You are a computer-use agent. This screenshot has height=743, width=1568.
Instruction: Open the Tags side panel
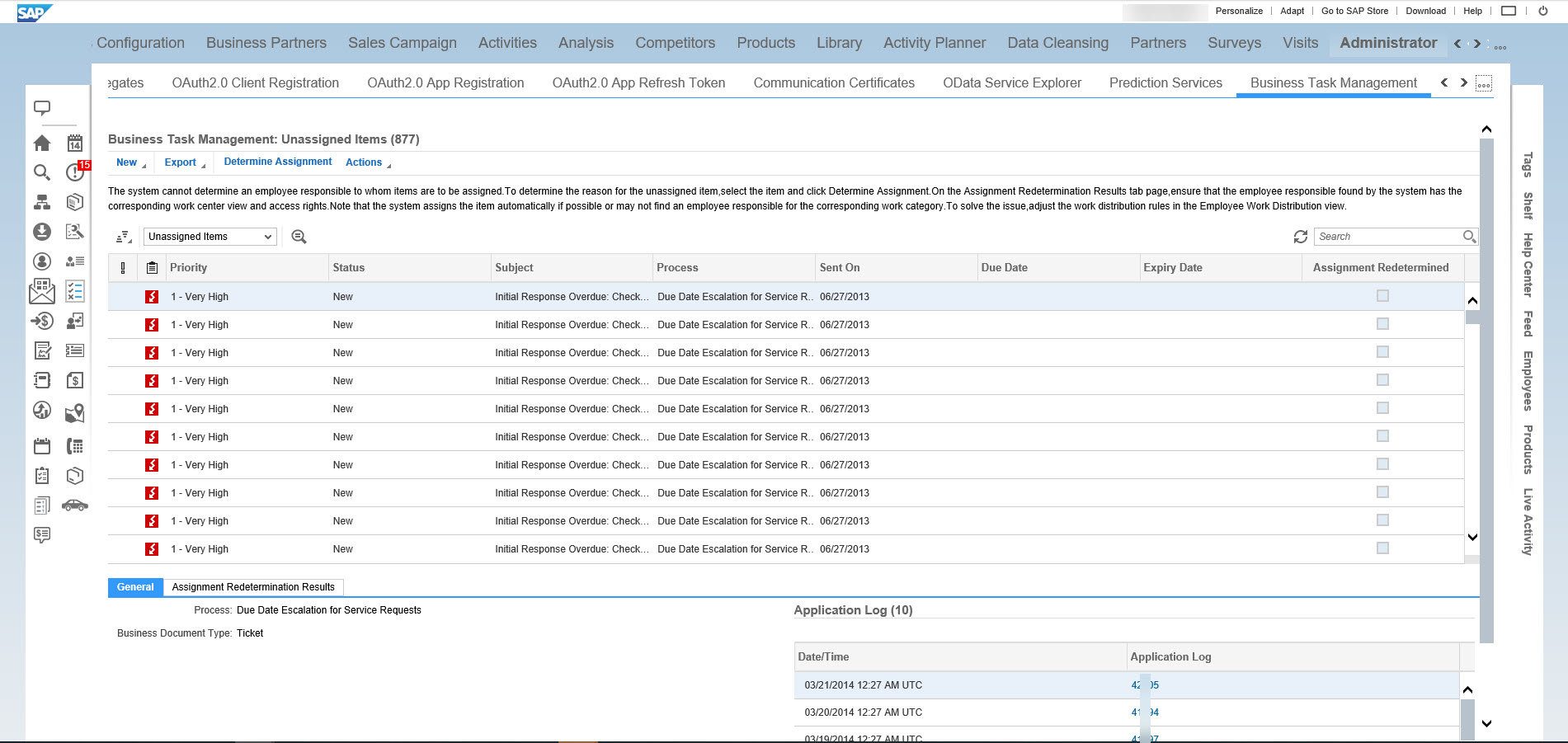(1528, 165)
